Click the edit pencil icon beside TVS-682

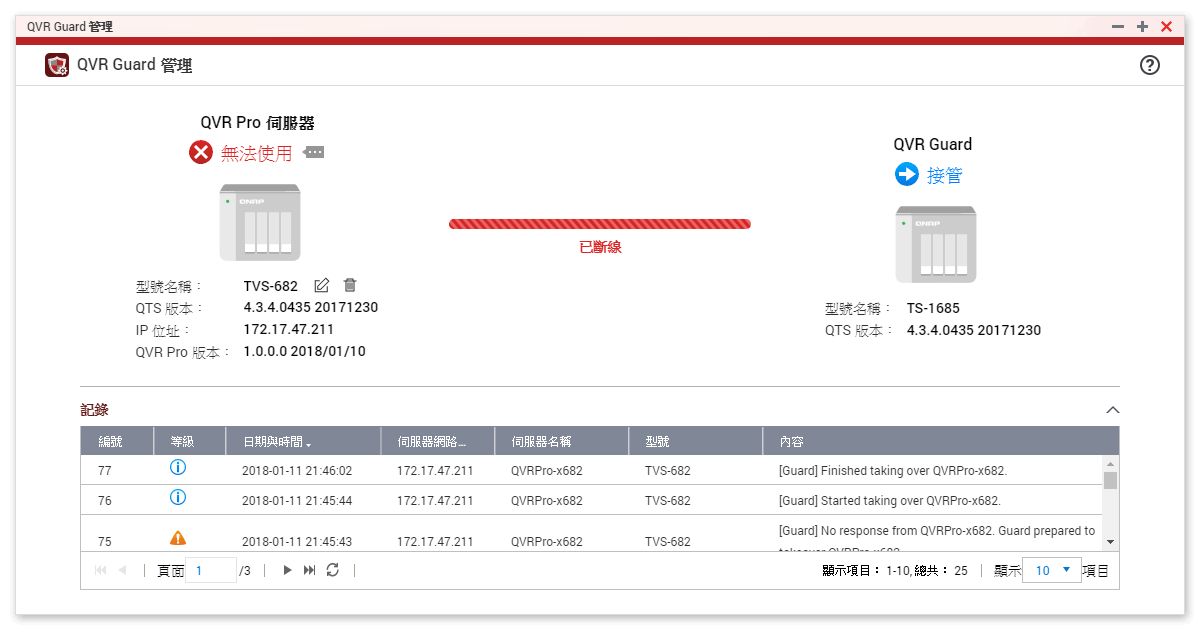(321, 286)
